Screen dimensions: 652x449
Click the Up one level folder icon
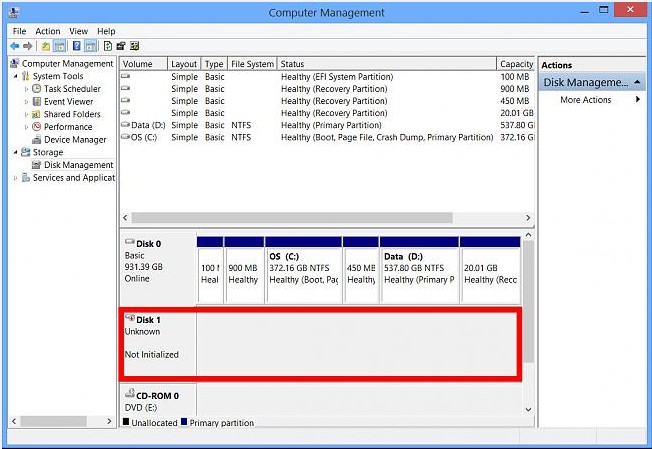tap(46, 46)
